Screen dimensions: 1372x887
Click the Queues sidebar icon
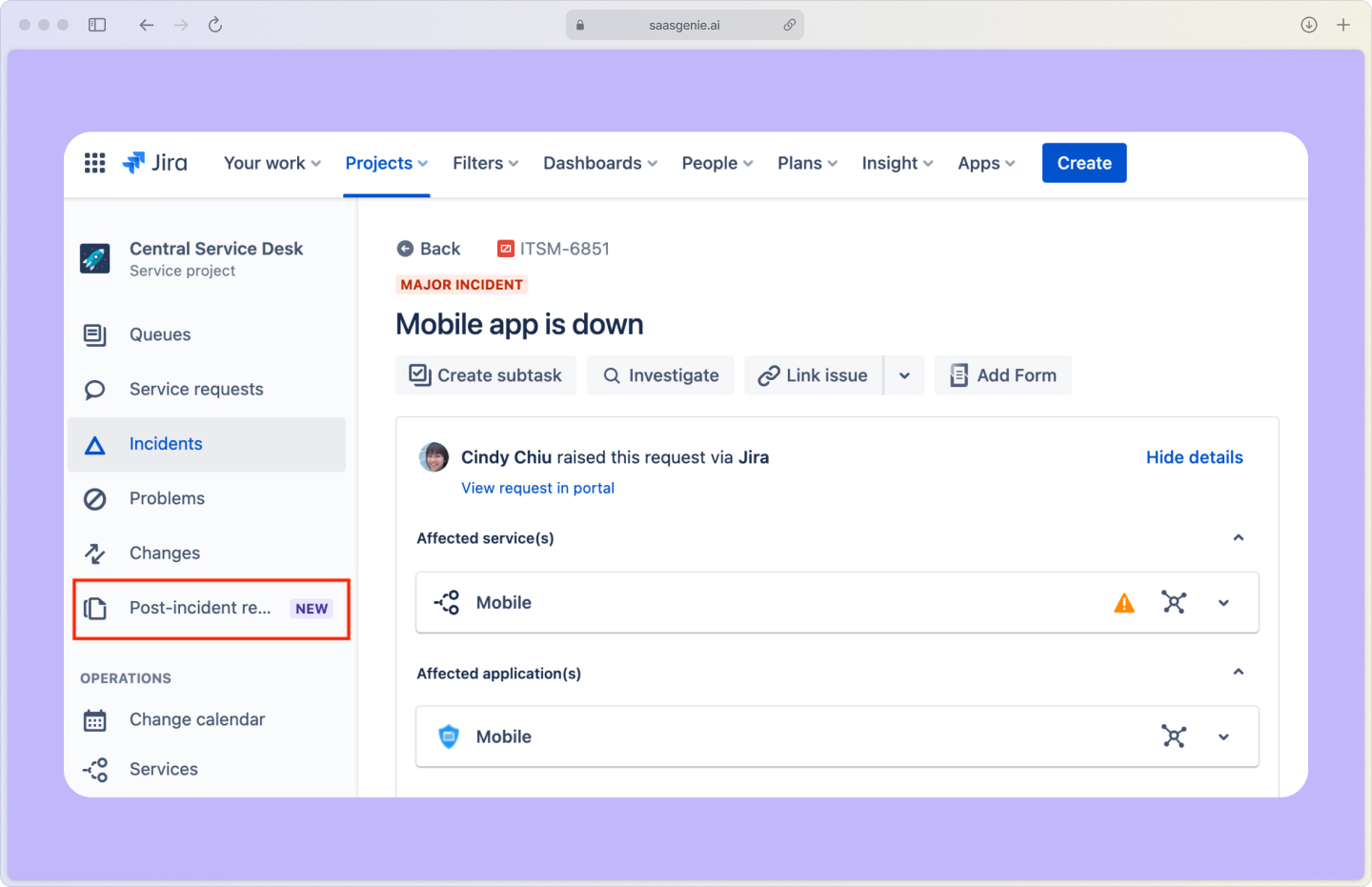(x=95, y=334)
